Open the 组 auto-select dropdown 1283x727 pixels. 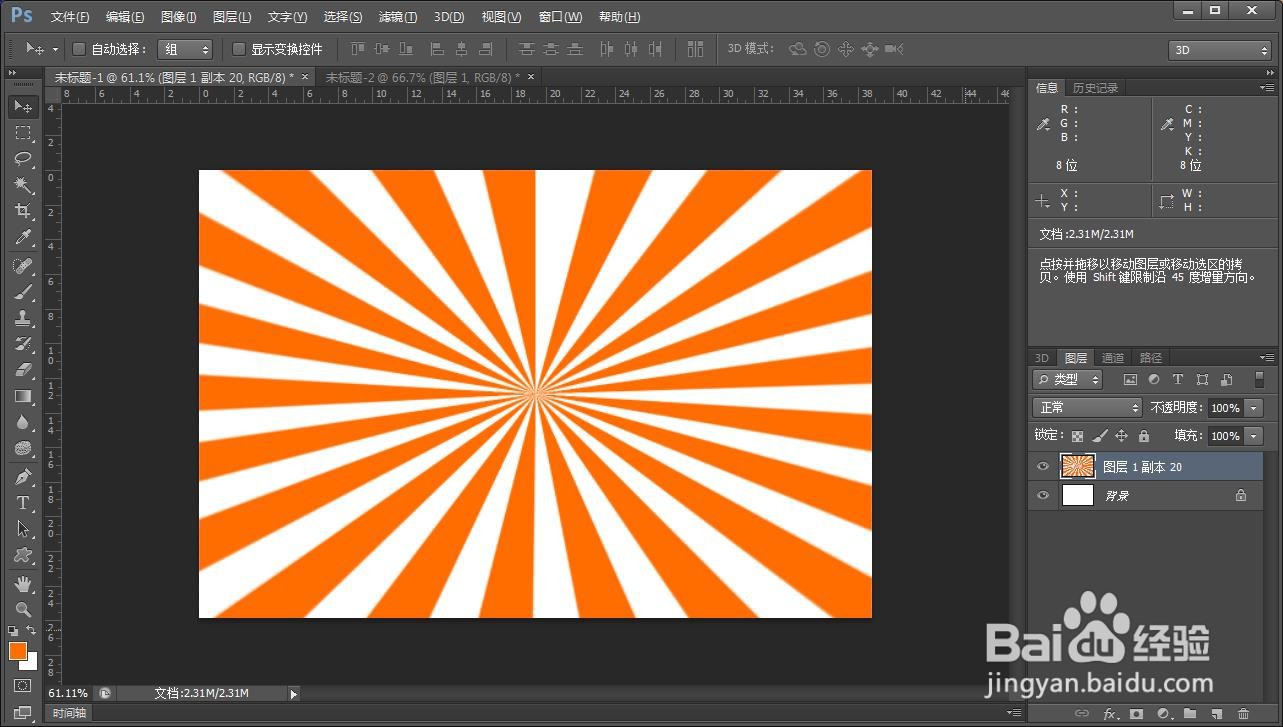click(x=185, y=49)
